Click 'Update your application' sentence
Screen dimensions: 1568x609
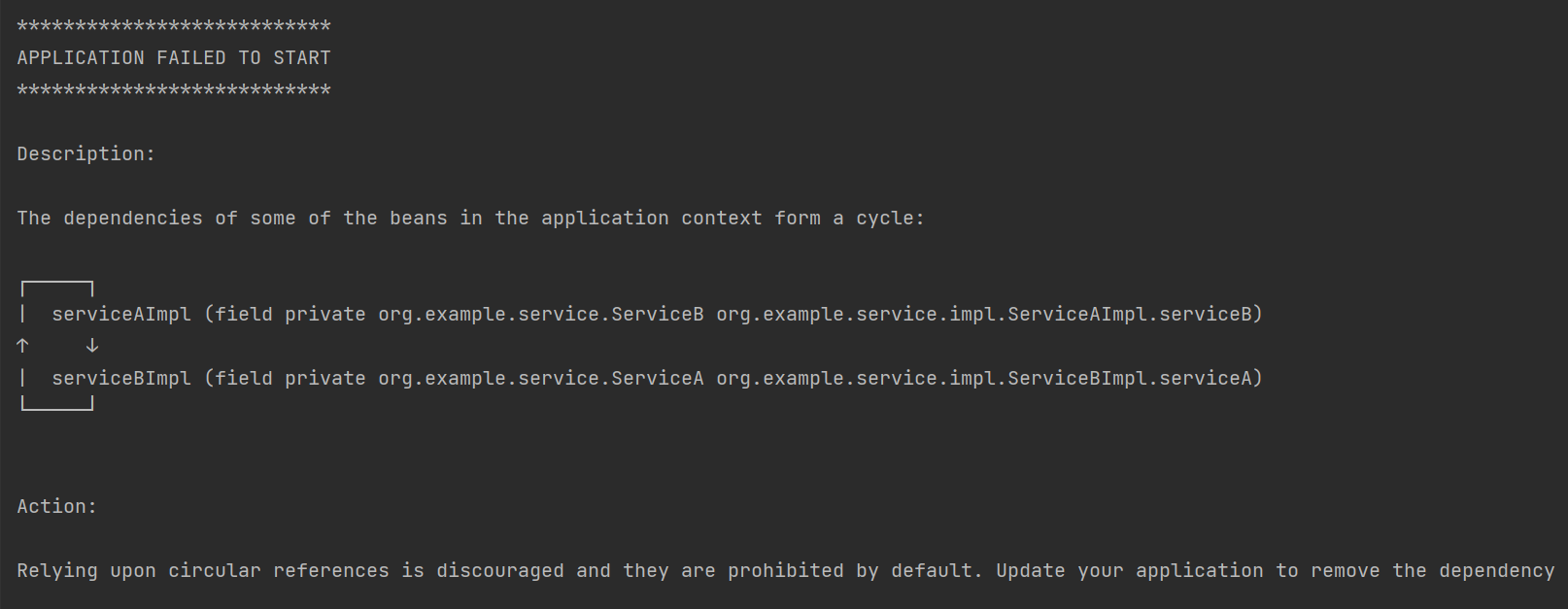[1130, 570]
